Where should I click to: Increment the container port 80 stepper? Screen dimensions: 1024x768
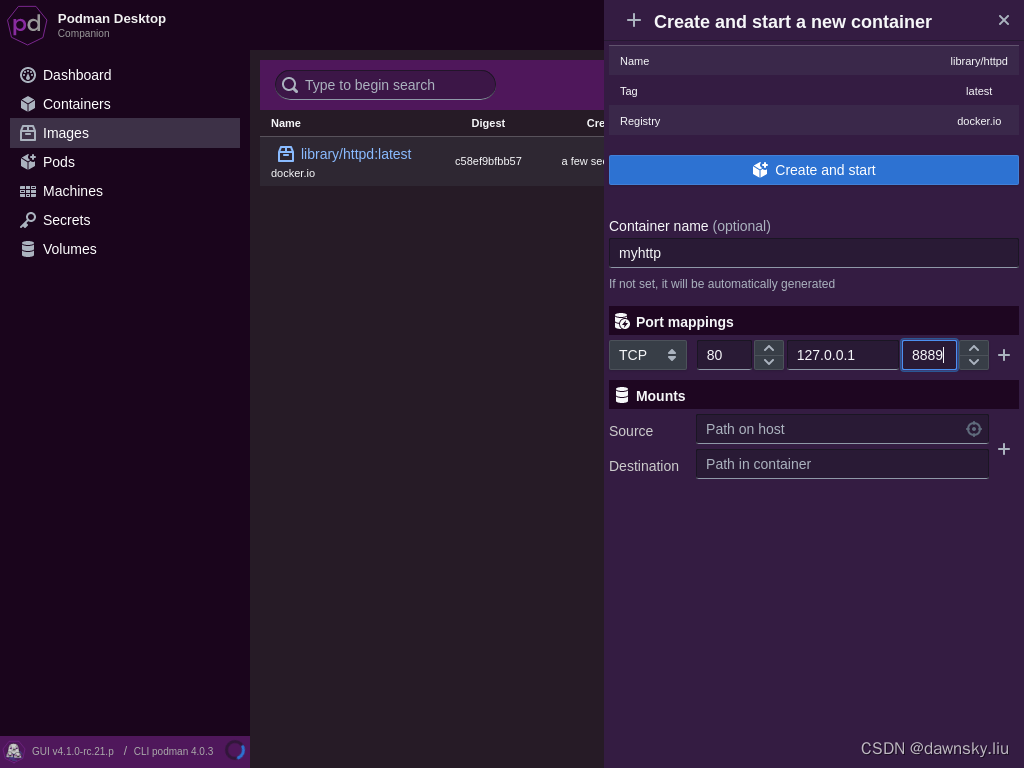(769, 348)
